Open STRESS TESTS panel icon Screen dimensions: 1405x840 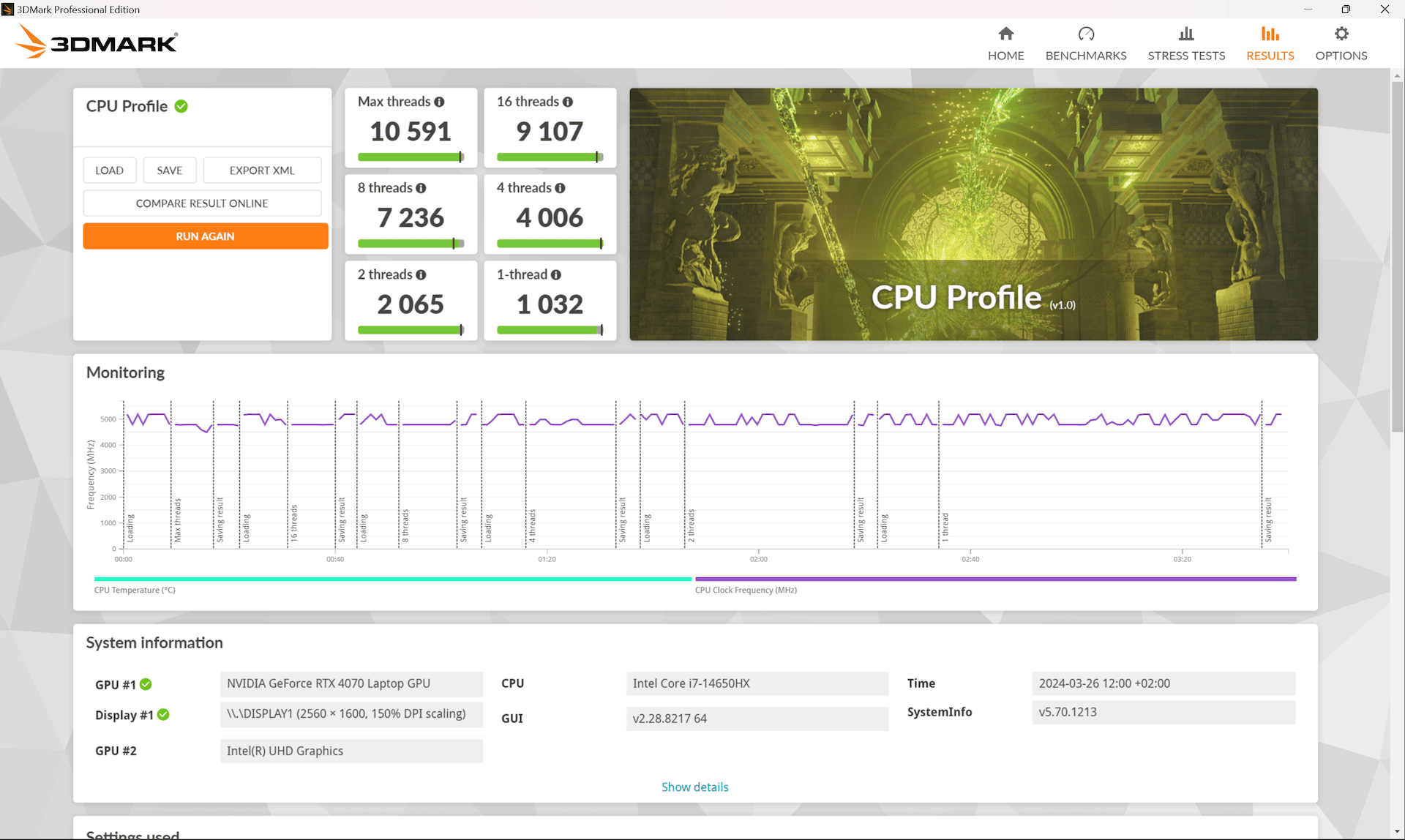(x=1185, y=33)
